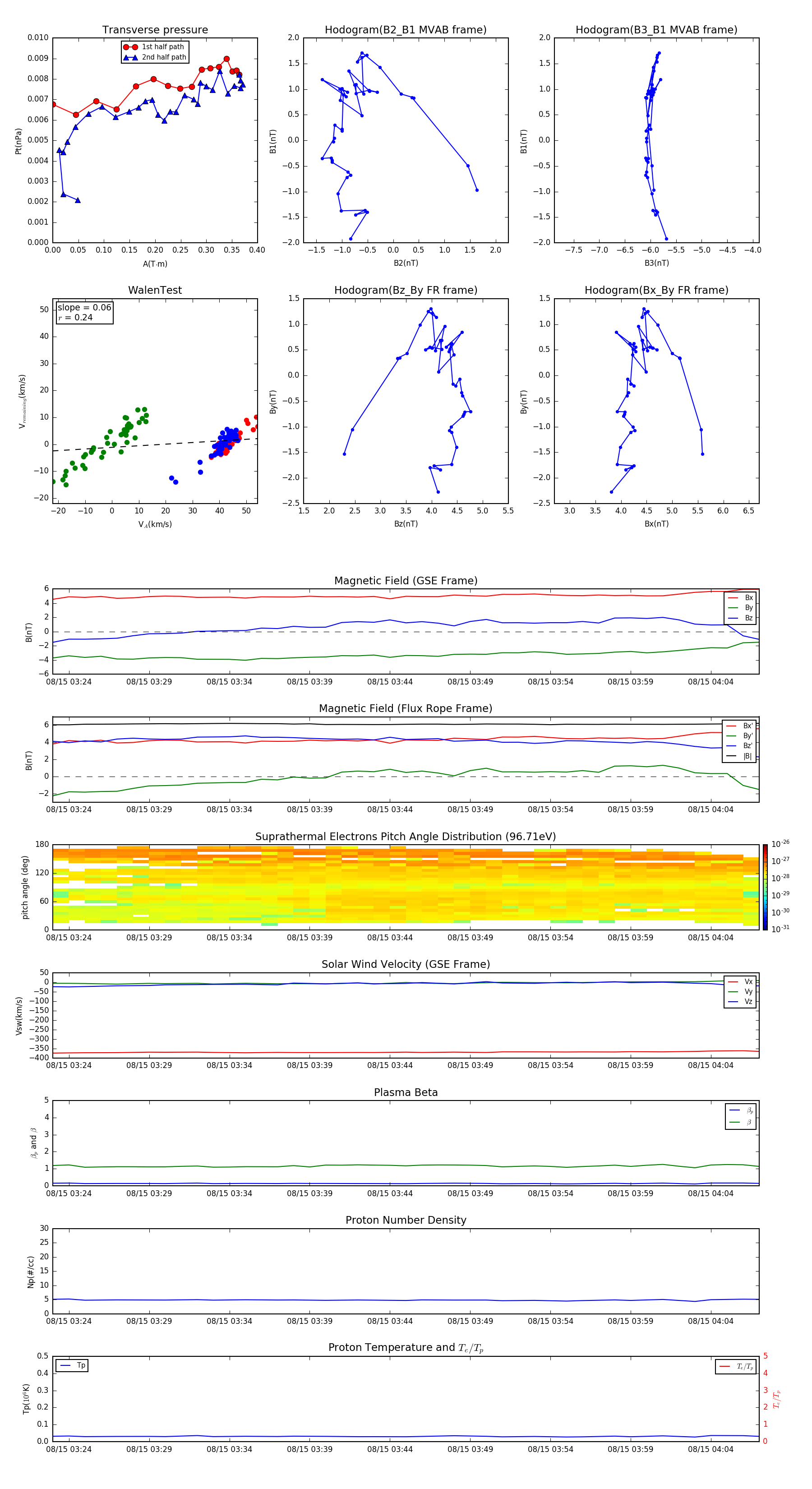The width and height of the screenshot is (812, 1489).
Task: Click "By'" in the Flux Rope legend
Action: (x=748, y=736)
